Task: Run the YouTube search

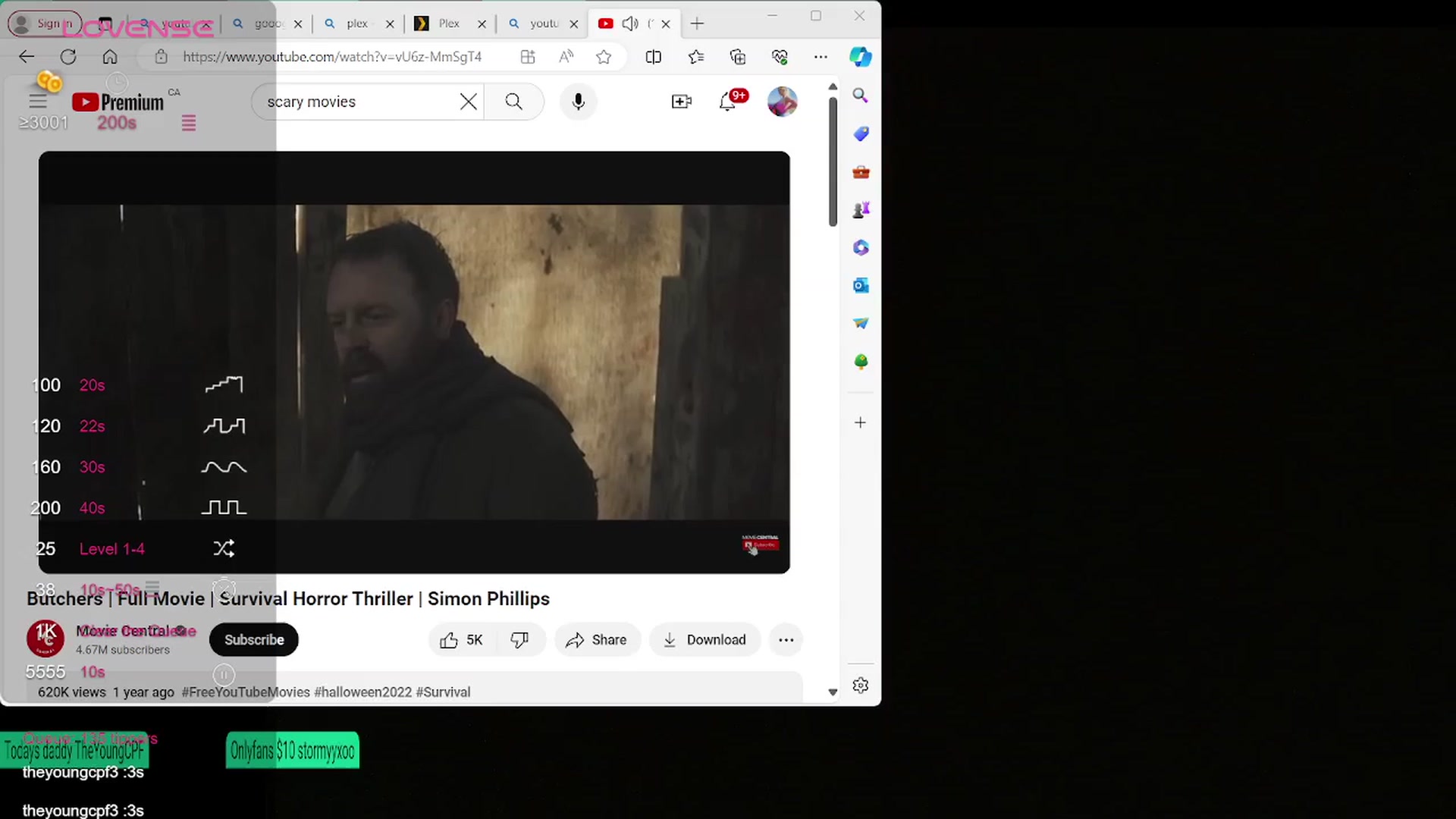Action: (x=513, y=102)
